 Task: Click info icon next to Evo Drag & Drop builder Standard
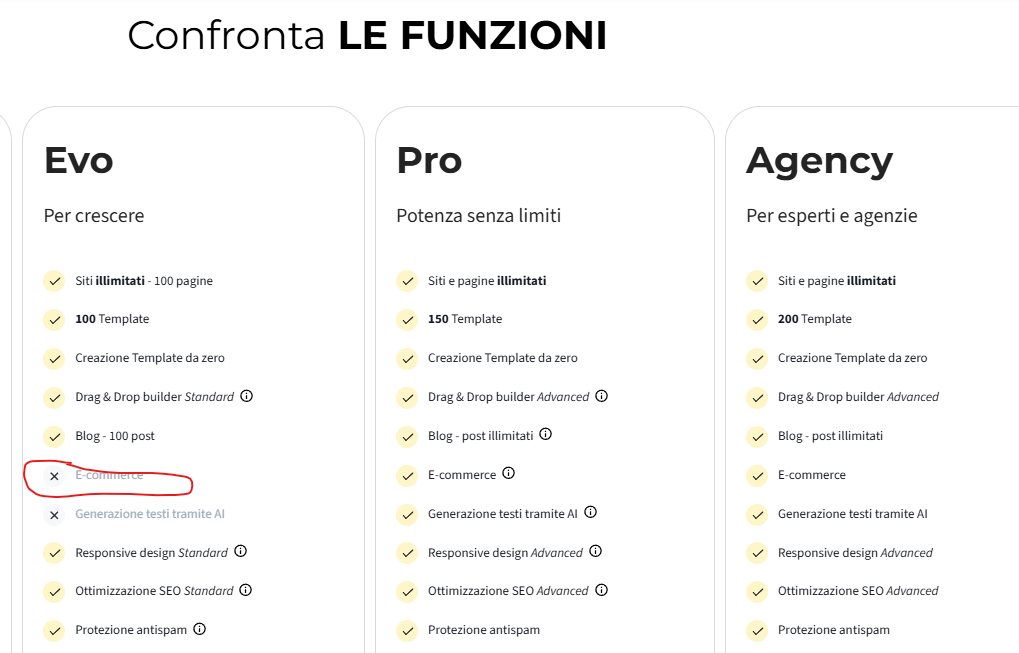pos(246,396)
